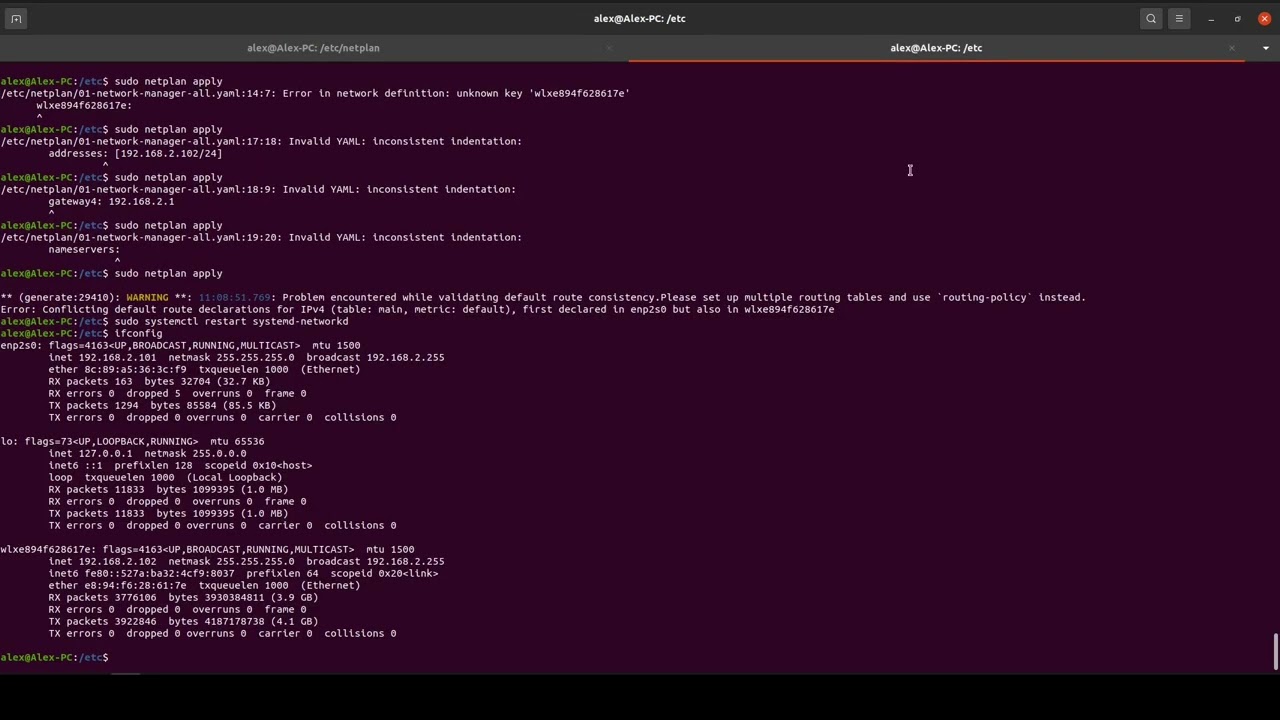The height and width of the screenshot is (720, 1280).
Task: Click 'inet 127.0.0.1' loopback line
Action: pyautogui.click(x=147, y=453)
